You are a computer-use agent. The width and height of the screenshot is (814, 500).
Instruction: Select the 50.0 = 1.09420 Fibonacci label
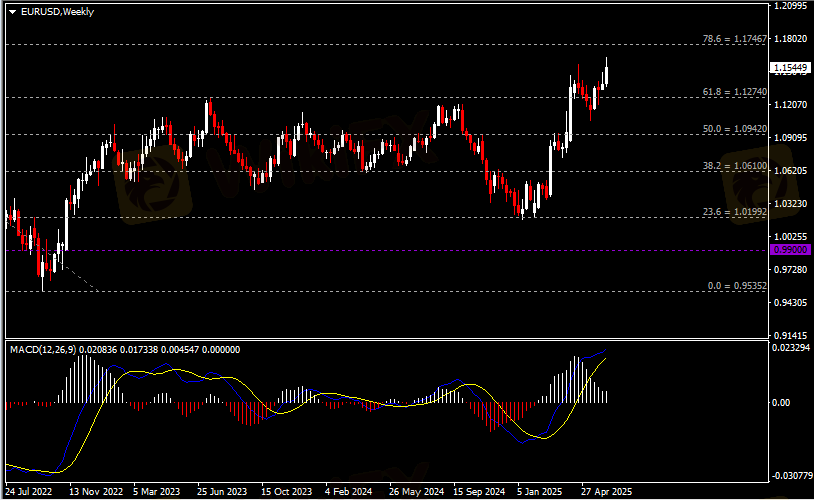point(735,129)
